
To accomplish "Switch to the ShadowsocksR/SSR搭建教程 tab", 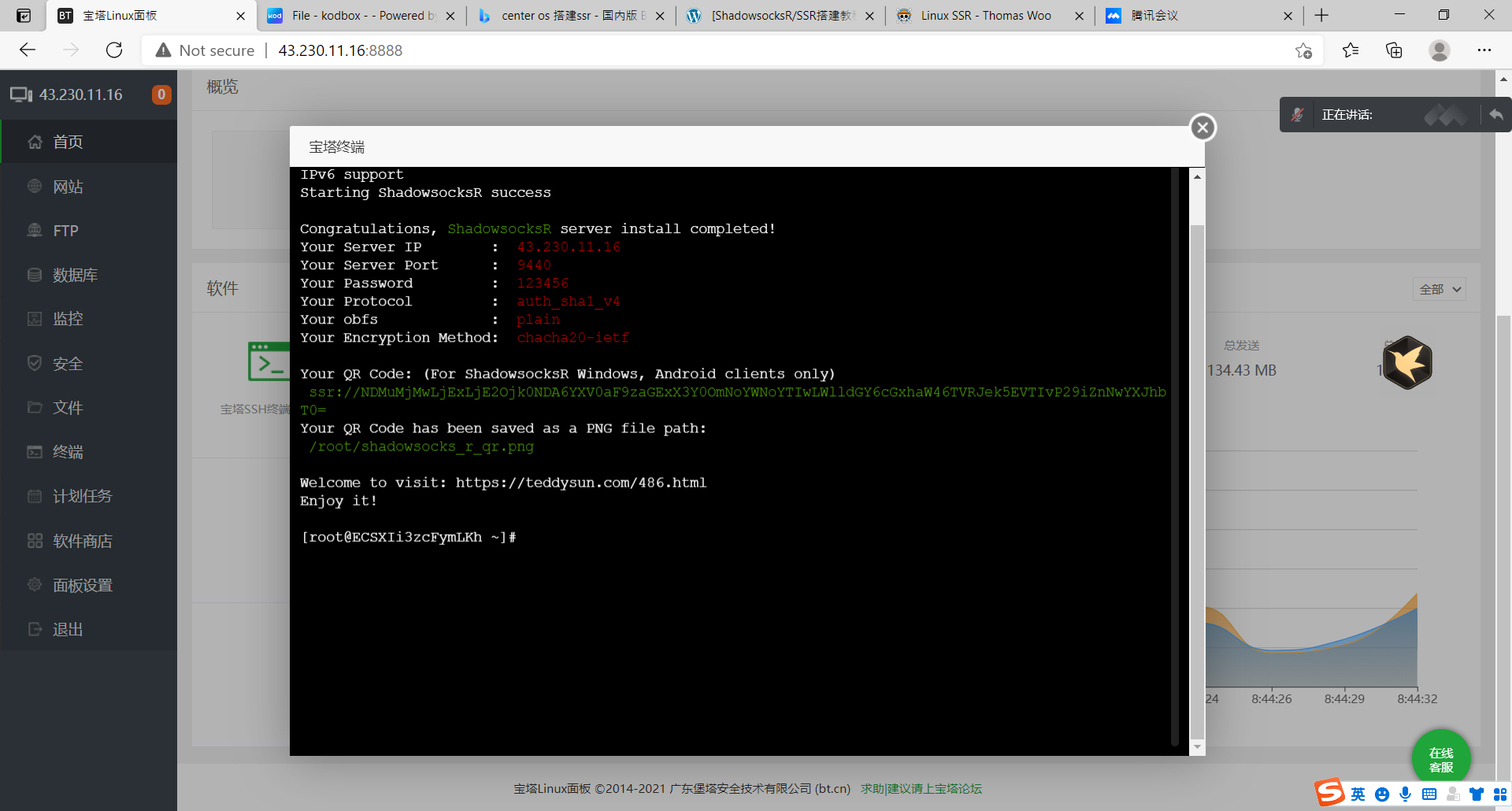I will [780, 16].
